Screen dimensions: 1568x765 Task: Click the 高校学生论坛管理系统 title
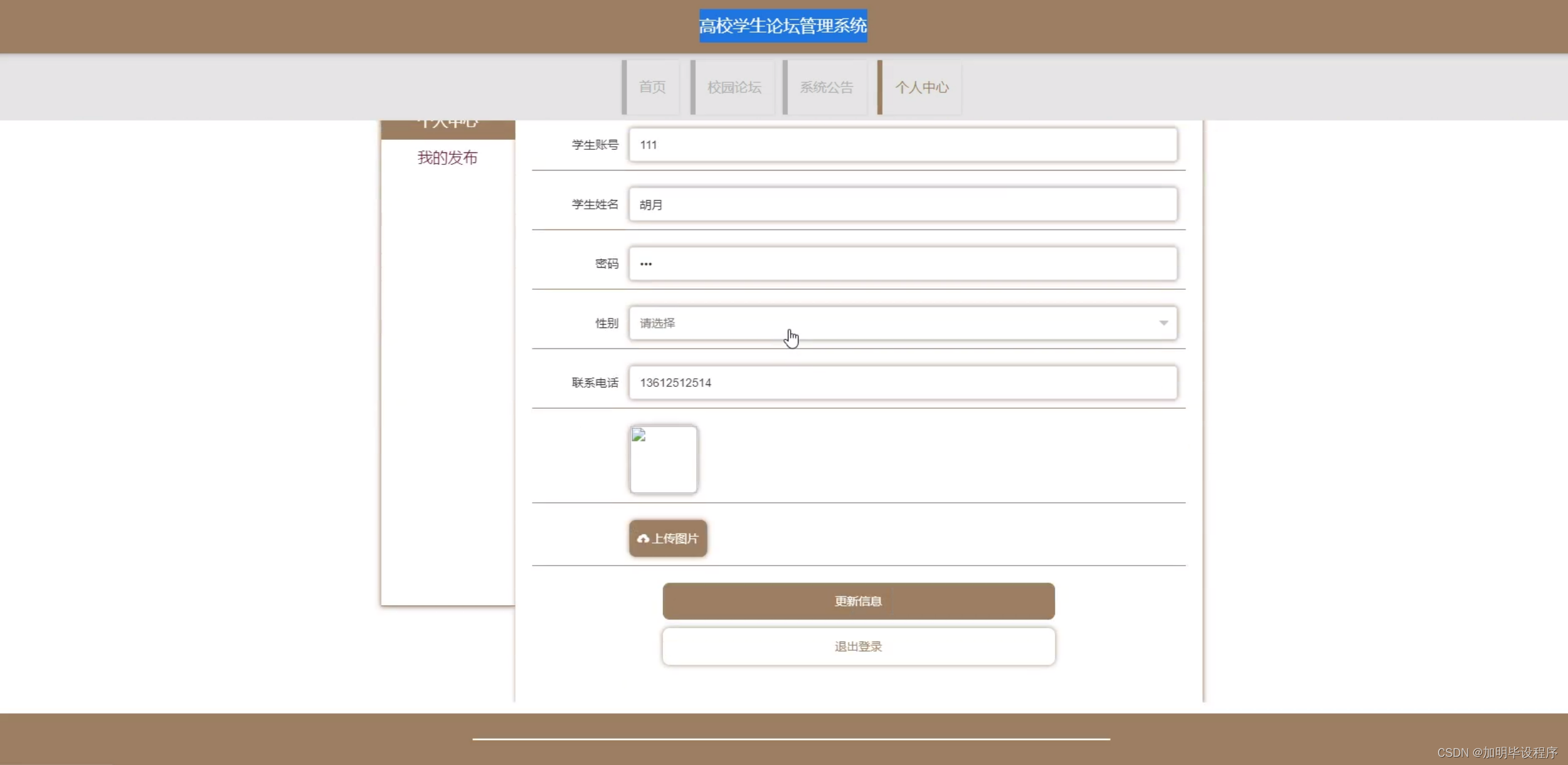(783, 26)
